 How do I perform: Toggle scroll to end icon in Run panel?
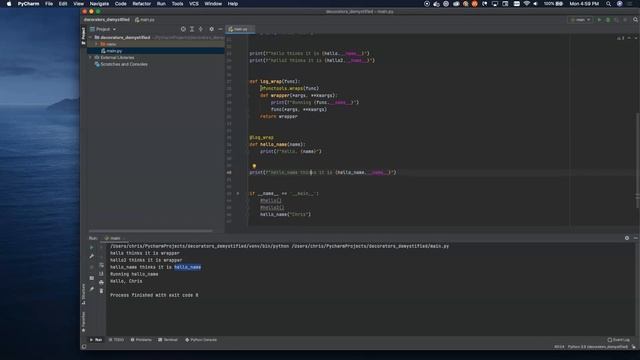101,273
